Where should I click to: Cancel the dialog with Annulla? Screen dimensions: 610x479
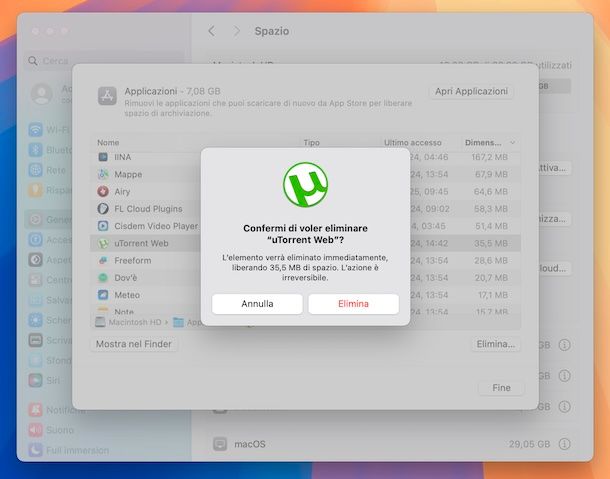tap(257, 304)
